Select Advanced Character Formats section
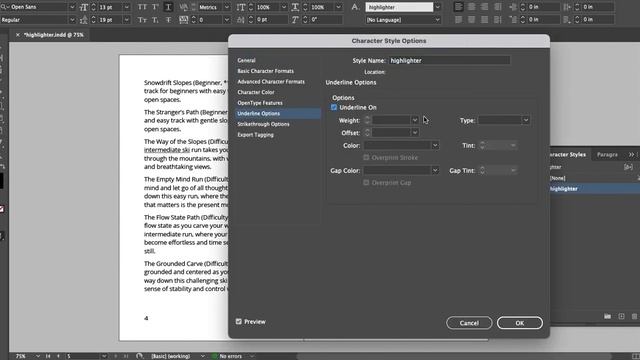The image size is (640, 360). pyautogui.click(x=271, y=82)
